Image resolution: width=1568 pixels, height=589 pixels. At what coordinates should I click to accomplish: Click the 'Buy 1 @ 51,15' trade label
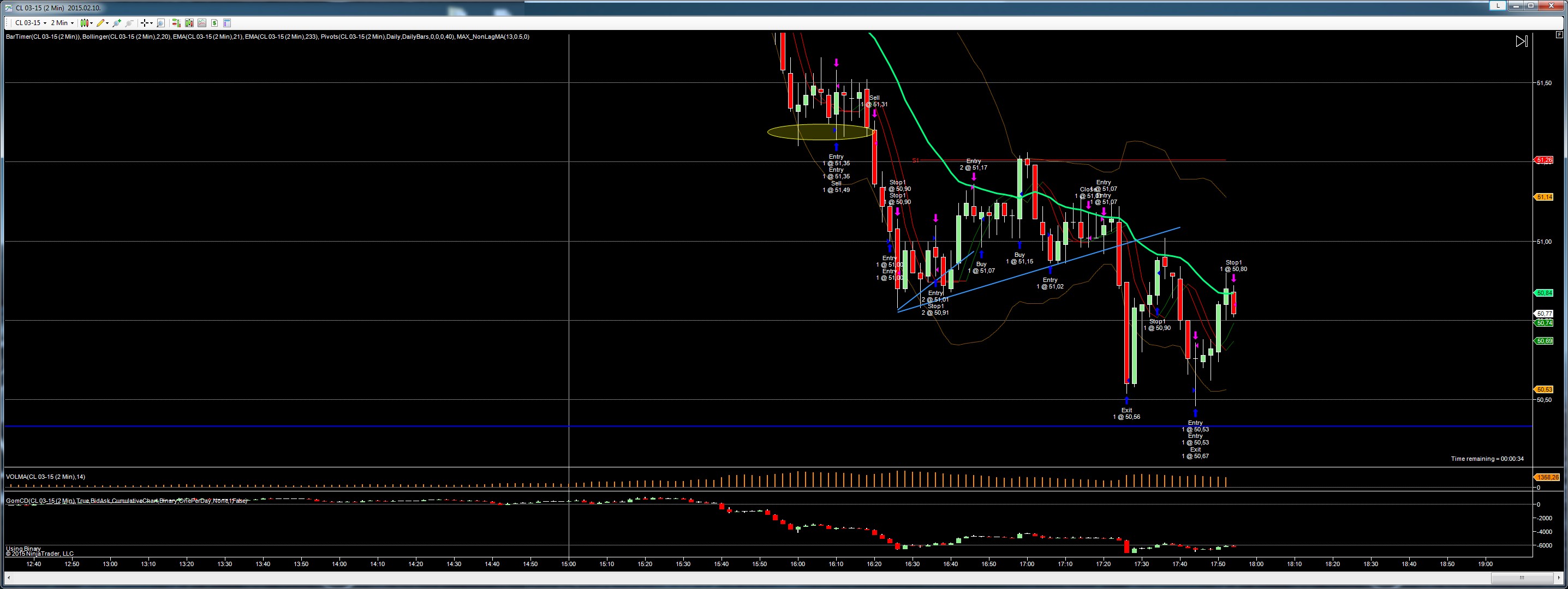click(1020, 258)
